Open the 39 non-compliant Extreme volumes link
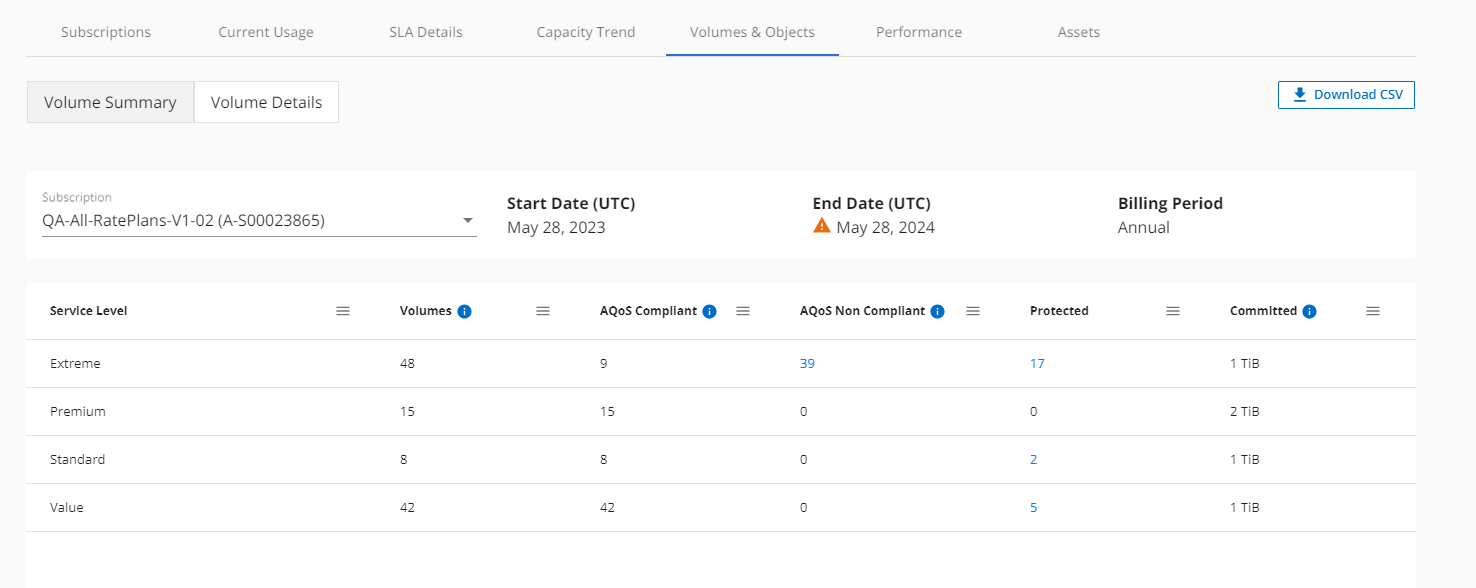 point(807,363)
